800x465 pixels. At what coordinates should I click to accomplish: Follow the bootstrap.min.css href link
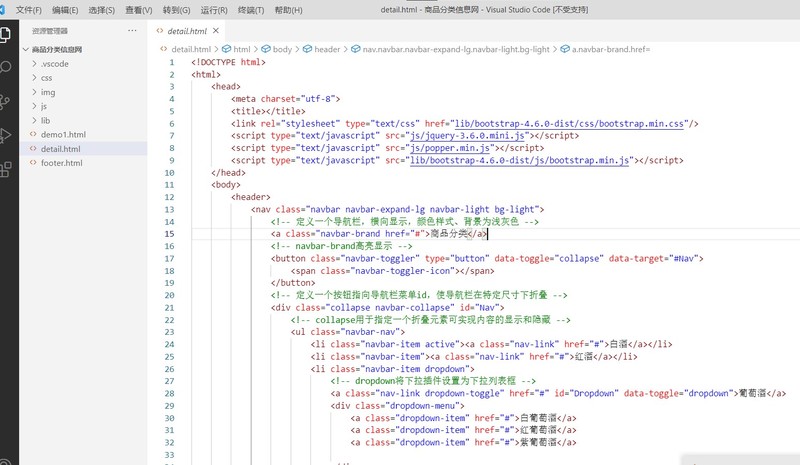pyautogui.click(x=569, y=124)
